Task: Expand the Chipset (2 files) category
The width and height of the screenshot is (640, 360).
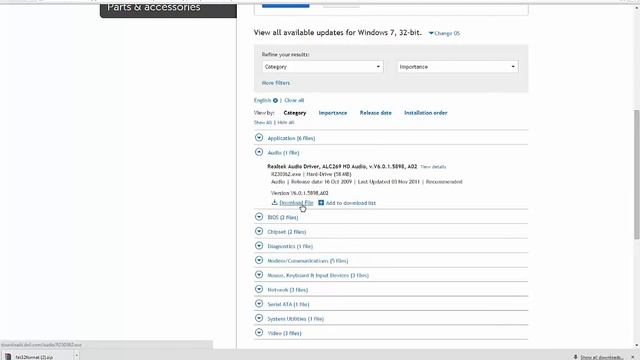Action: tap(259, 231)
